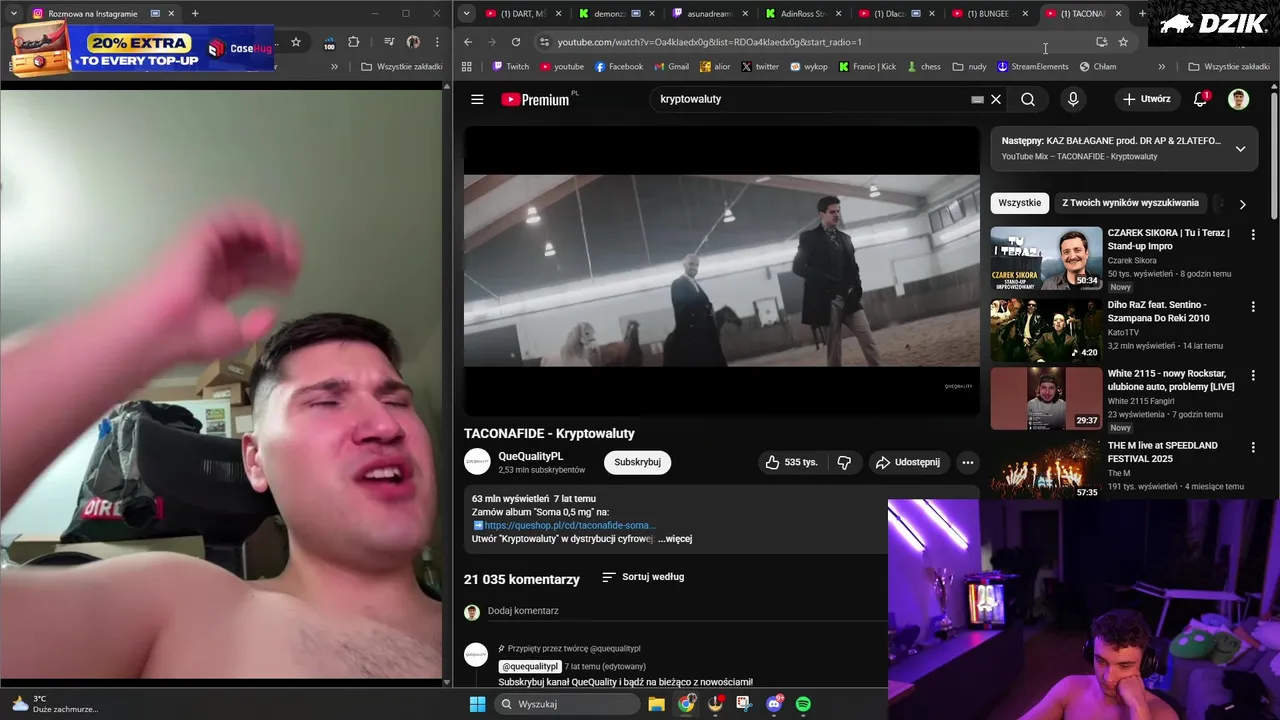Expand the Następny mix playlist panel
Screen dimensions: 1280x720
click(x=1240, y=149)
